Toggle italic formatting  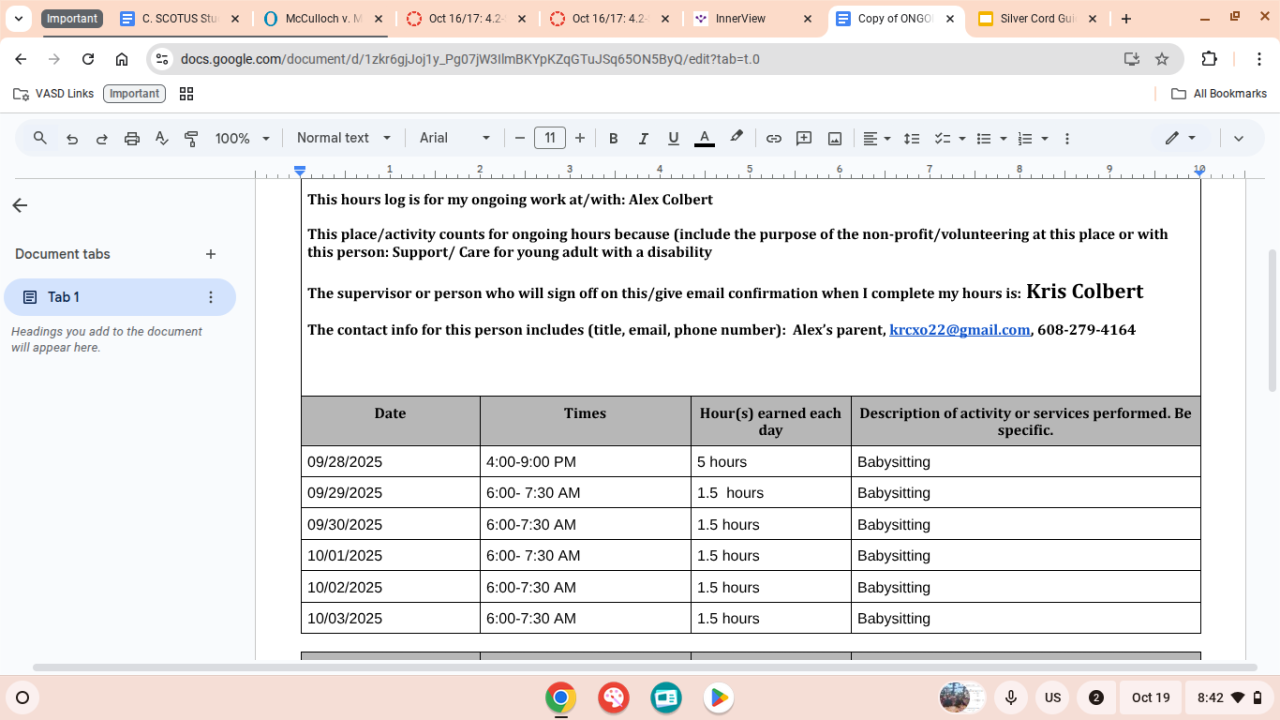coord(644,138)
